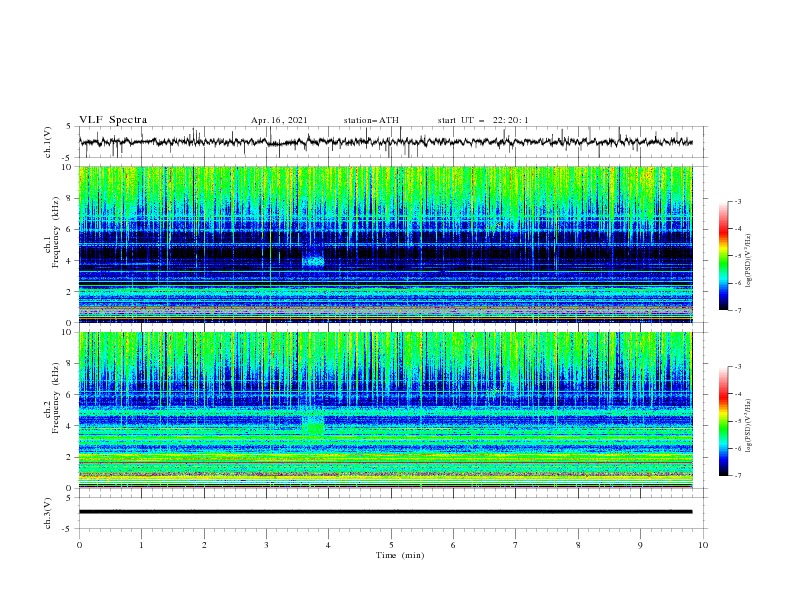Click the ch.2 colorbar "log(PSD)(V²/Hz)" label

click(749, 426)
